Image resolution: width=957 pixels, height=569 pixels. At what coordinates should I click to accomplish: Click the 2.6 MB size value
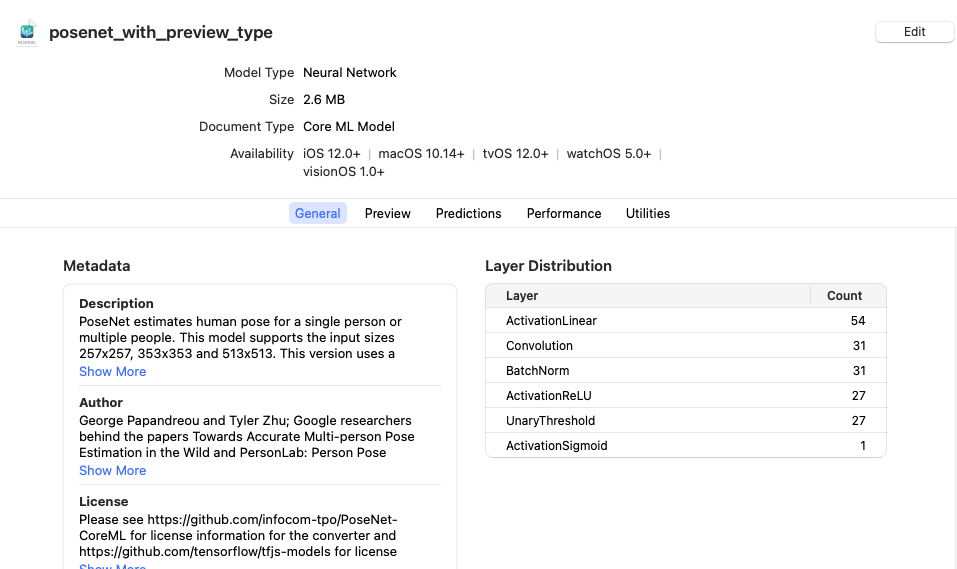[x=324, y=100]
